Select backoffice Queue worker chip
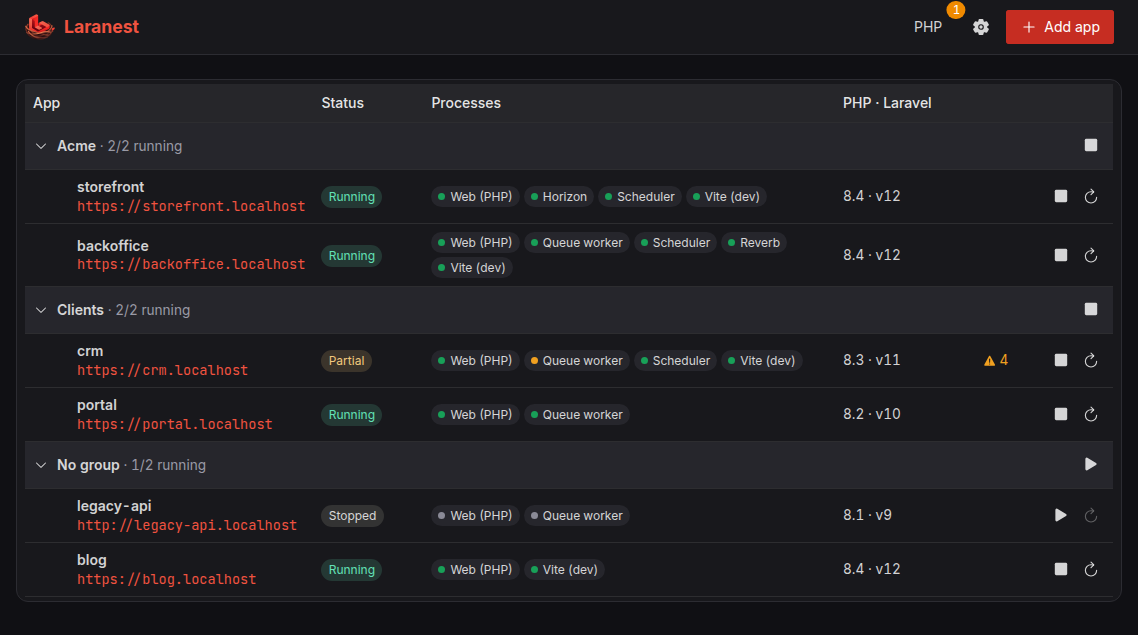The image size is (1138, 635). [x=577, y=242]
